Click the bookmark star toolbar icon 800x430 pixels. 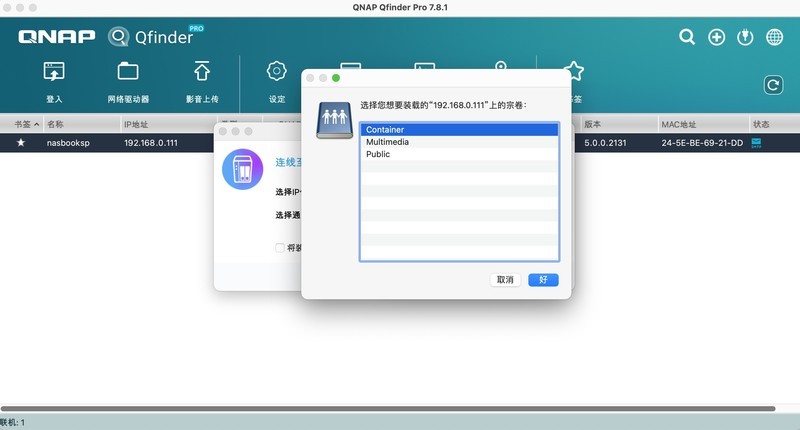click(575, 71)
